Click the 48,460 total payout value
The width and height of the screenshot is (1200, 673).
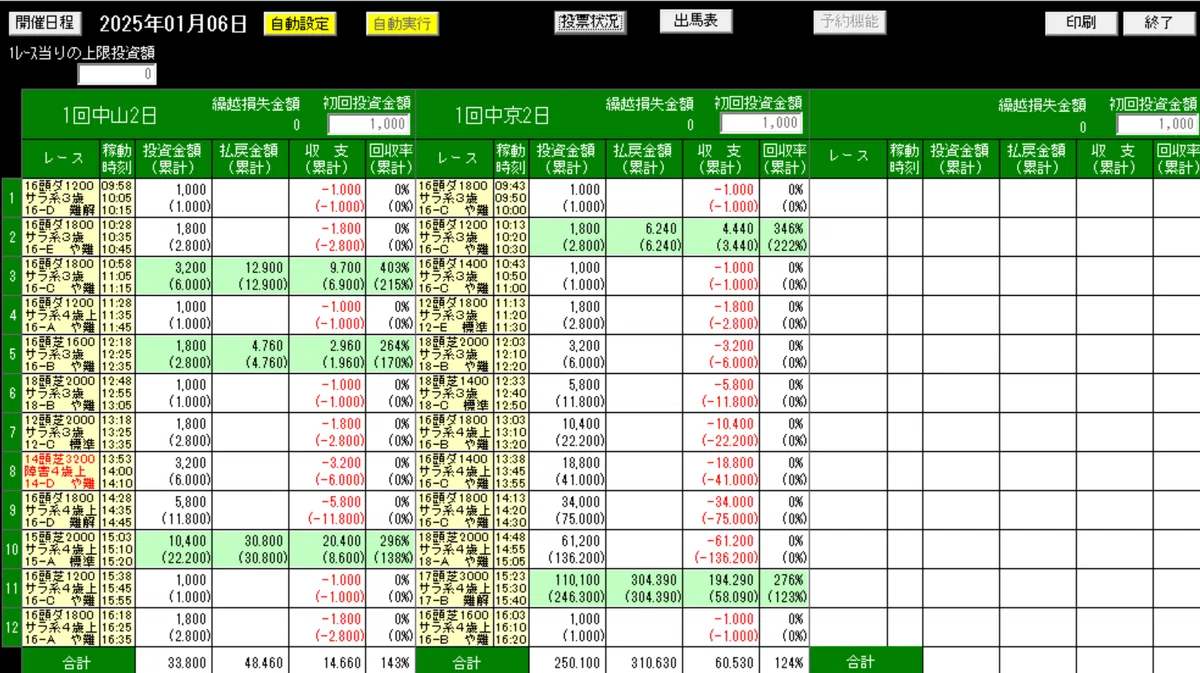263,662
